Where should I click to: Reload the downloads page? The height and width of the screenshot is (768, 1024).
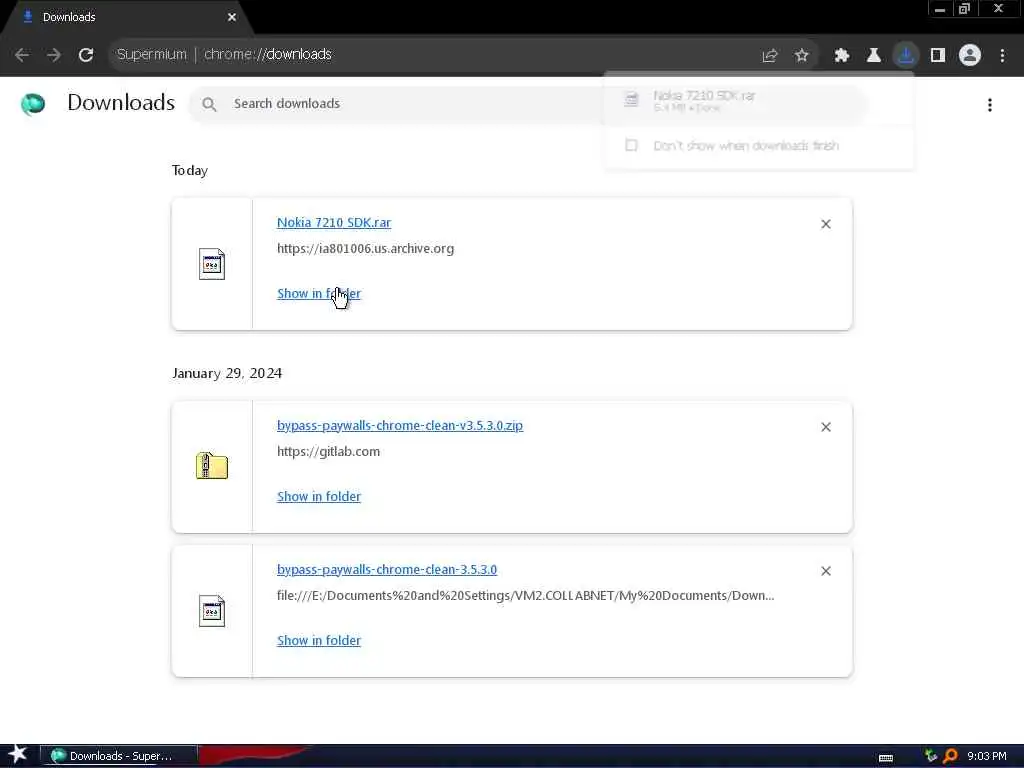coord(86,55)
